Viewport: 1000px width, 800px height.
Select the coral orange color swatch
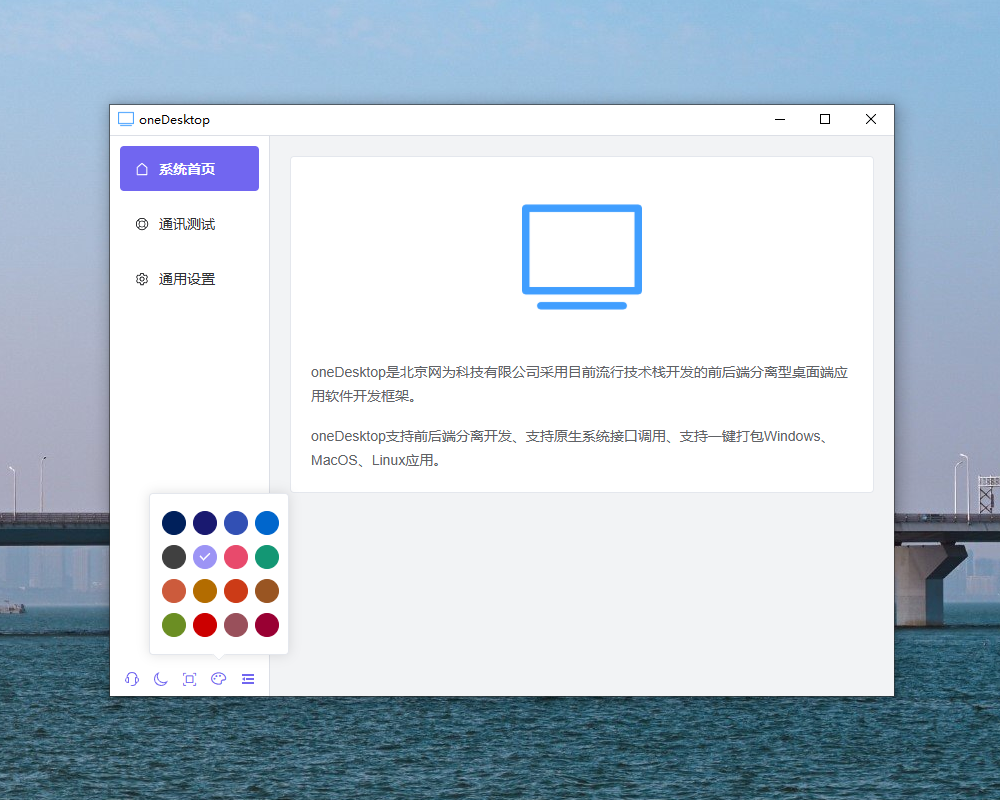pyautogui.click(x=173, y=591)
